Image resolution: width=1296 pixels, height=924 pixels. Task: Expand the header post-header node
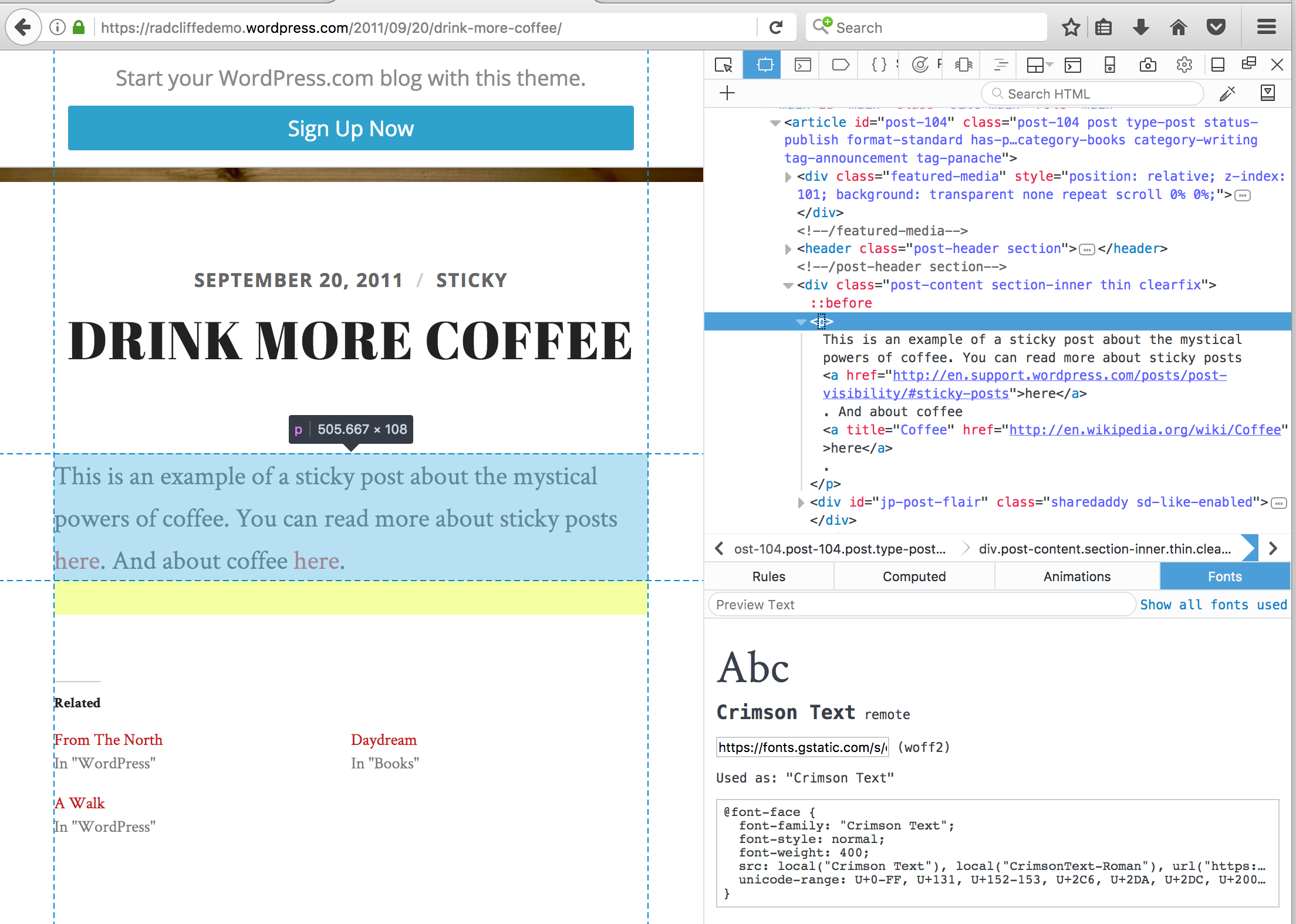(x=788, y=249)
